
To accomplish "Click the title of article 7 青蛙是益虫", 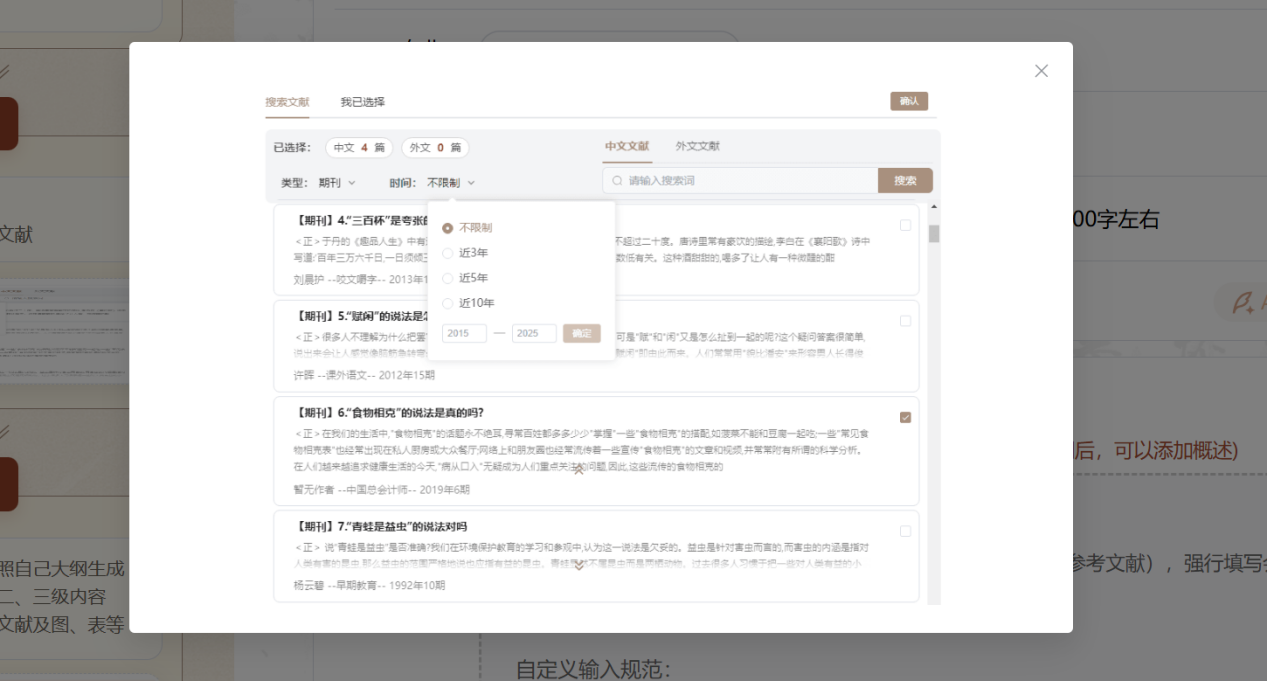I will click(382, 527).
